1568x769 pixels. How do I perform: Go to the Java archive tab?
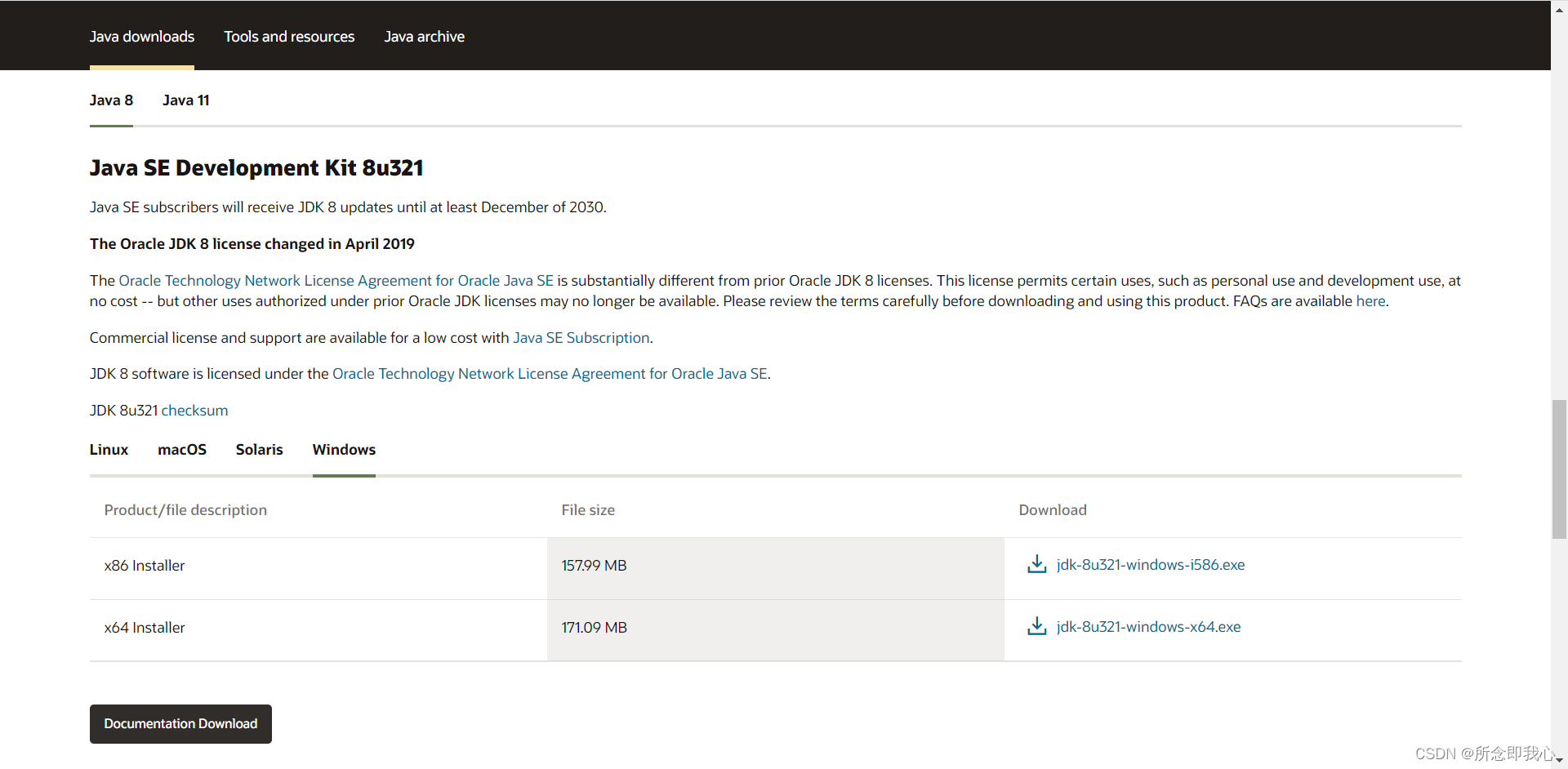click(425, 37)
